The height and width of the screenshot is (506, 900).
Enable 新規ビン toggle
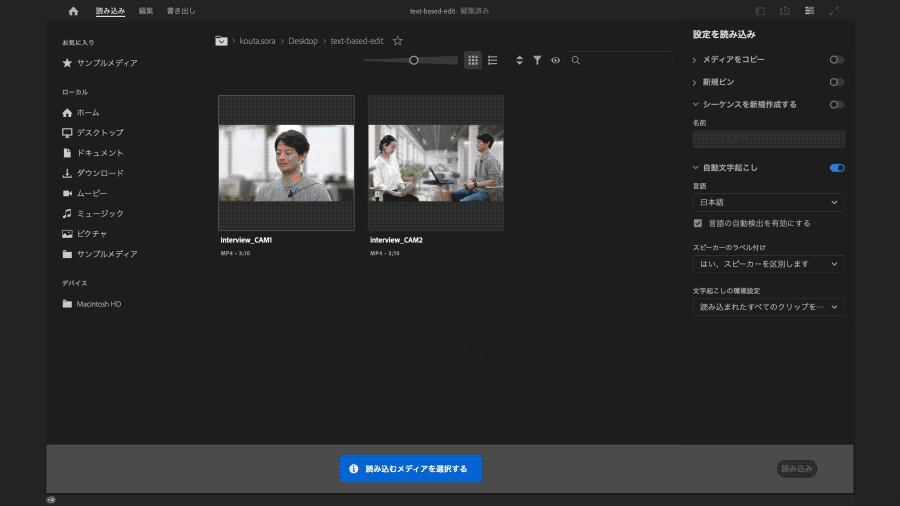coord(836,82)
